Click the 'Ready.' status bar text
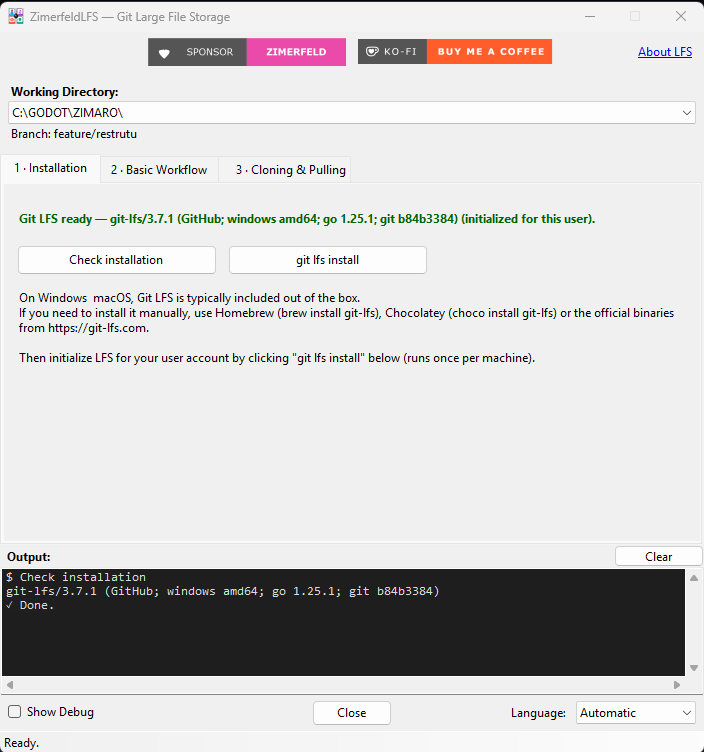Viewport: 704px width, 752px height. [22, 743]
